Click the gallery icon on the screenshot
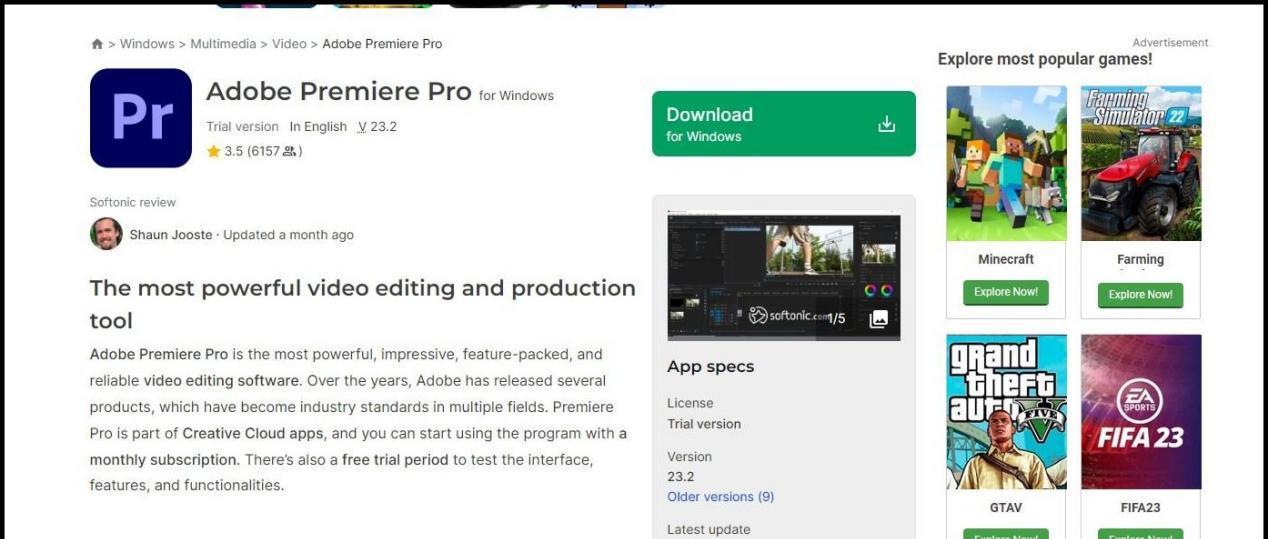This screenshot has width=1268, height=539. [x=879, y=319]
